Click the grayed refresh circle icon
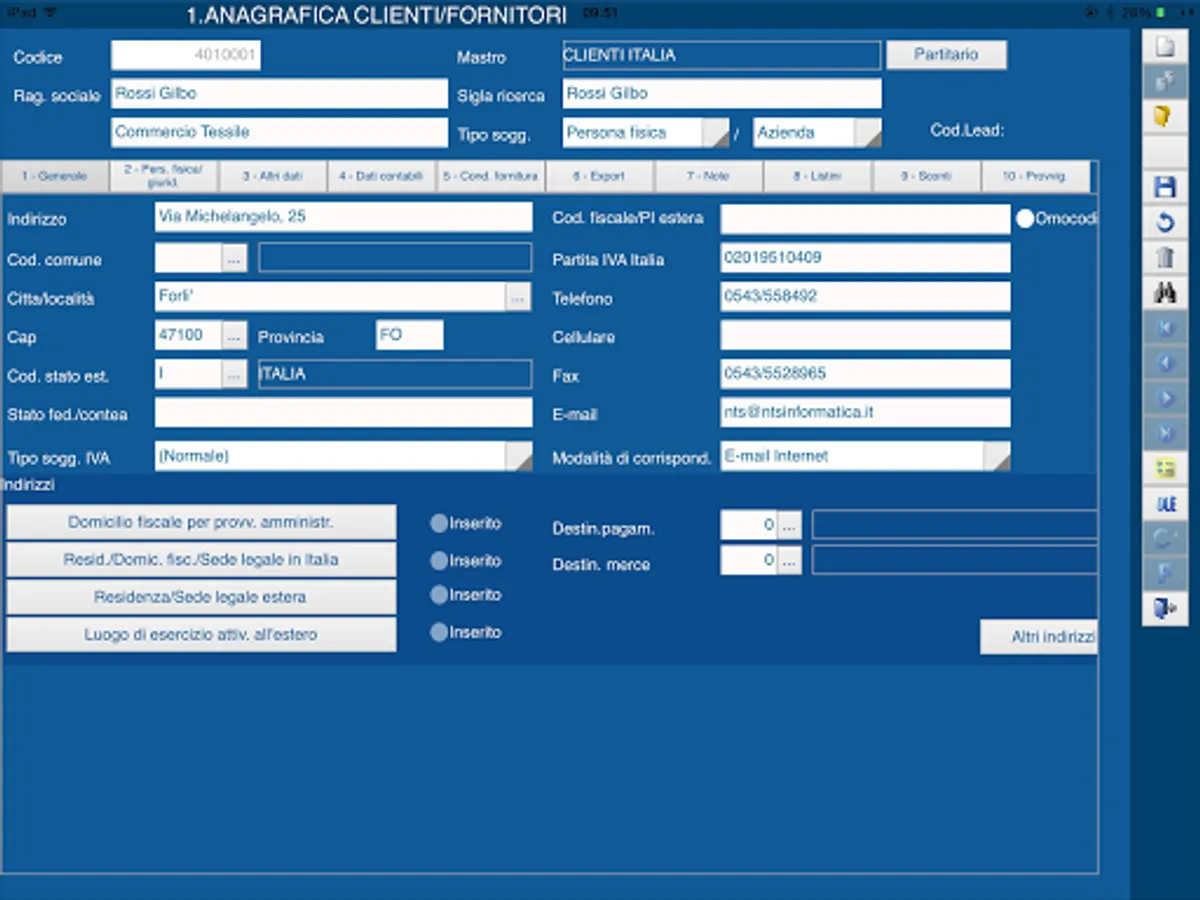1200x900 pixels. point(1164,539)
